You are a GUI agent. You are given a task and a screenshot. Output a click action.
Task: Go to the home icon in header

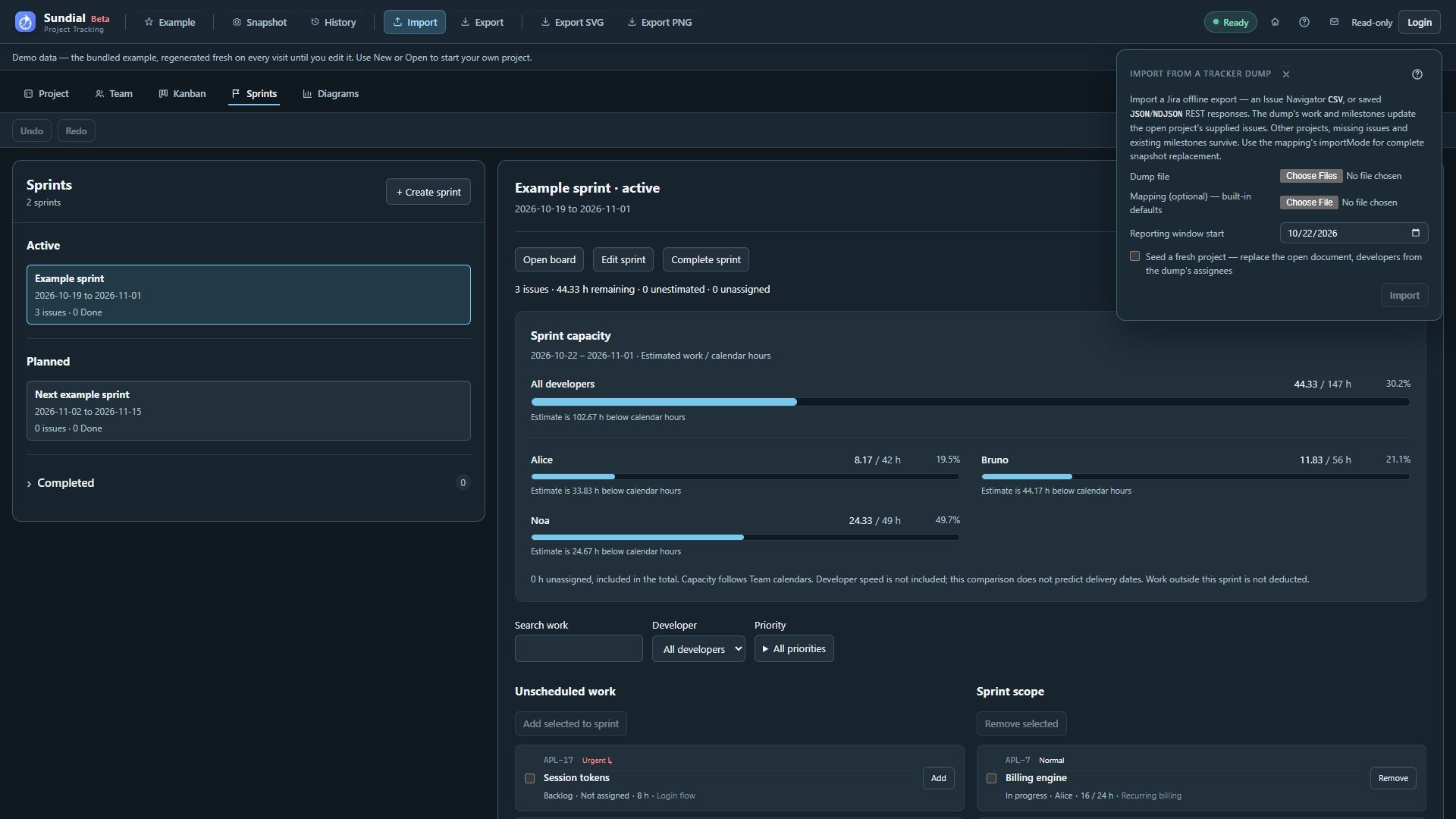(x=1275, y=22)
